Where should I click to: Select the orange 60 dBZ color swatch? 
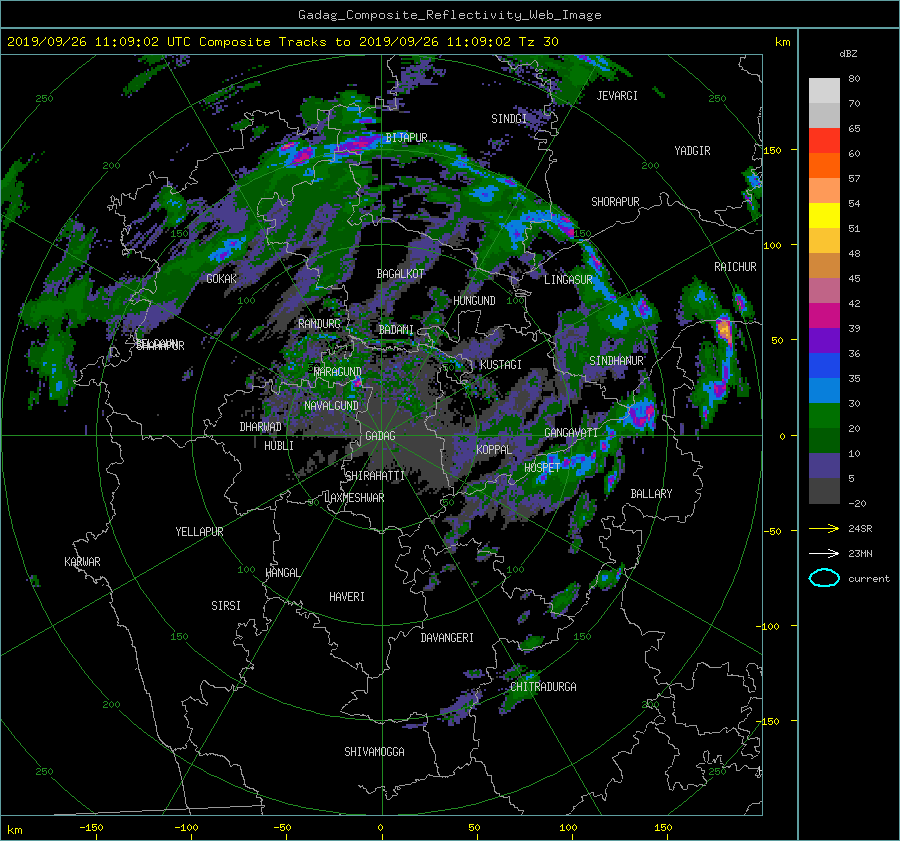tap(824, 165)
